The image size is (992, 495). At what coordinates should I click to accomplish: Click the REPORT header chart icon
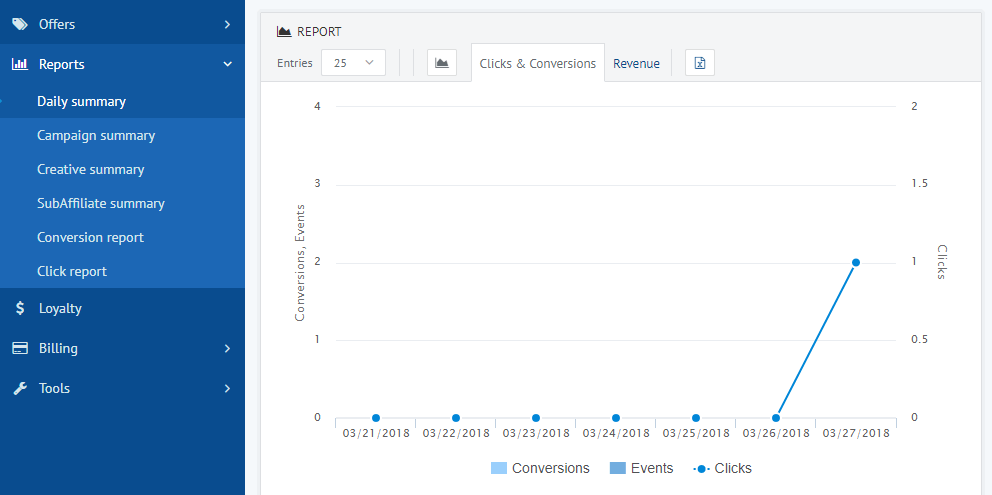[284, 32]
